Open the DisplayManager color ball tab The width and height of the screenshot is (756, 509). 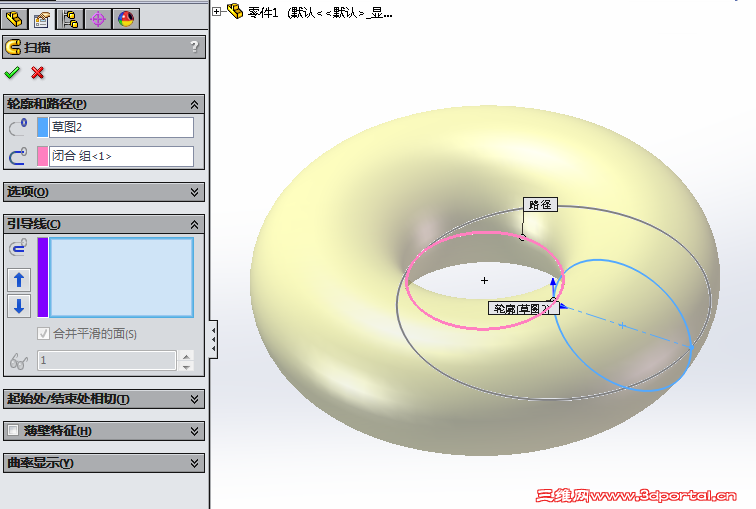coord(126,19)
